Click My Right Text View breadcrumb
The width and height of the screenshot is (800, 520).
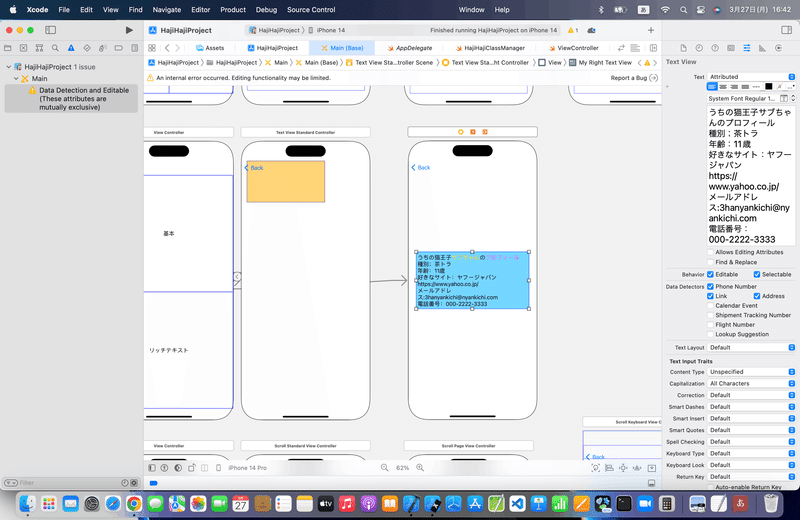click(x=601, y=63)
